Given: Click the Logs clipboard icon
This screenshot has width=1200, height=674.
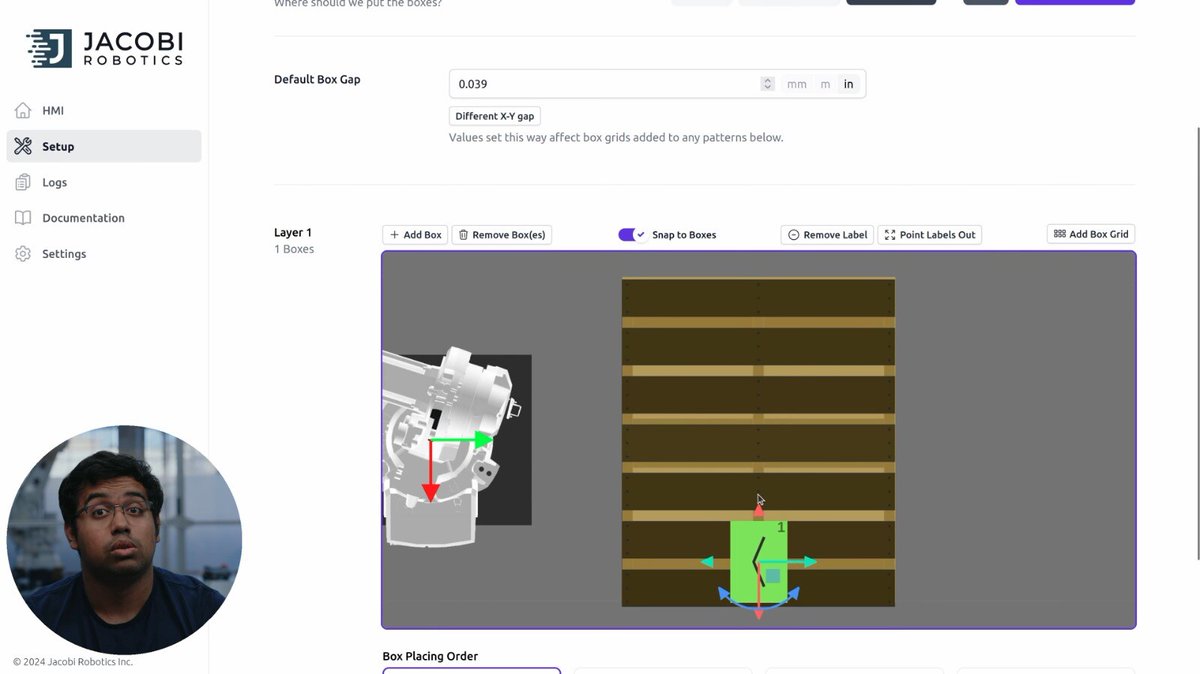Looking at the screenshot, I should coord(23,182).
